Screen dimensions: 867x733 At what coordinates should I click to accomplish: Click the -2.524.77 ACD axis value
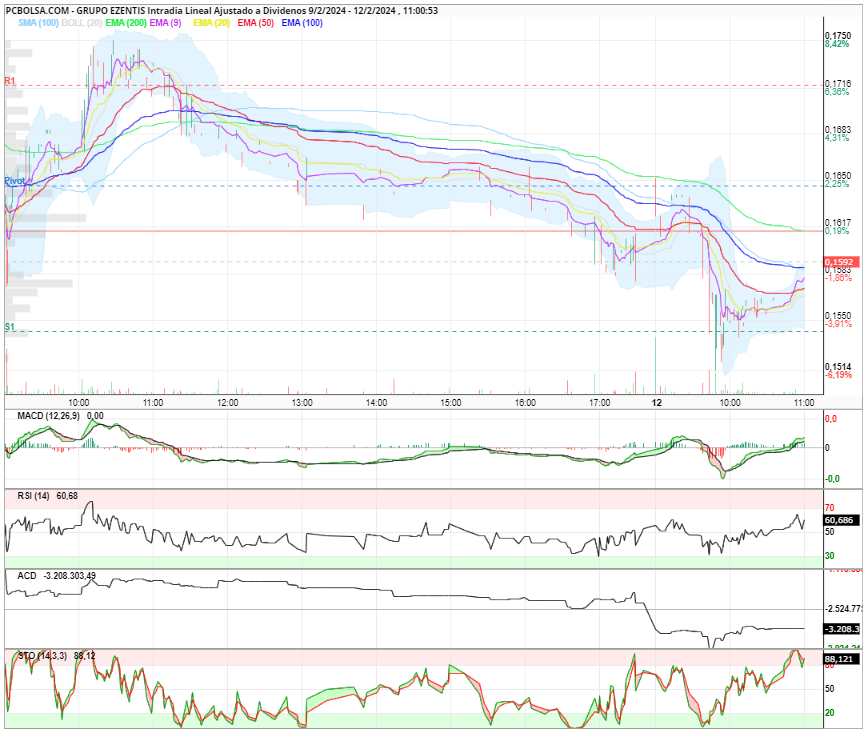coord(844,609)
